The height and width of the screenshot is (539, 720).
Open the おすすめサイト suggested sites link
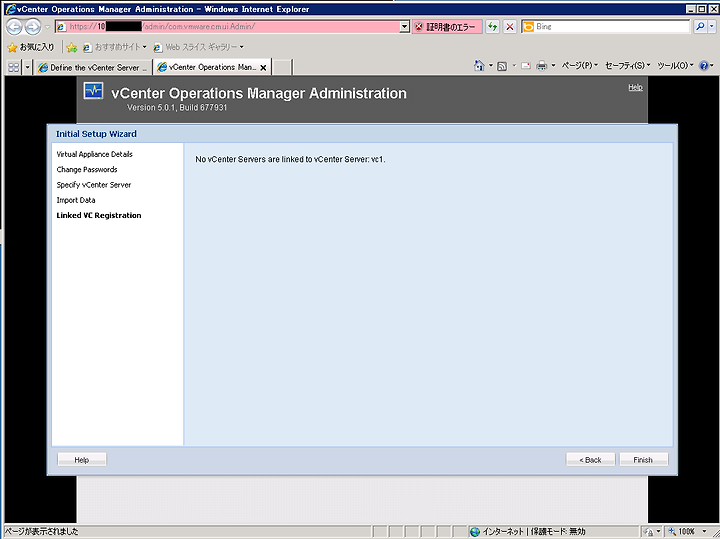click(114, 47)
